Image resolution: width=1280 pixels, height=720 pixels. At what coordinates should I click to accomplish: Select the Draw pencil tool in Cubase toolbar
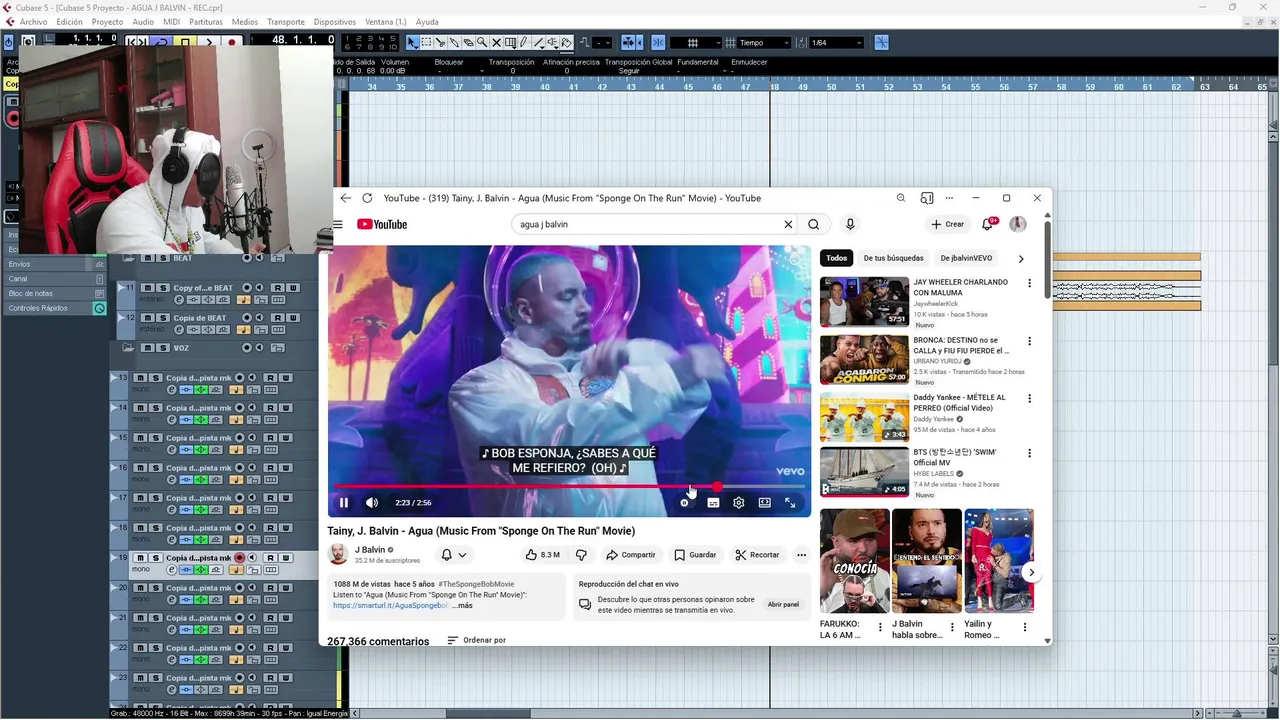[x=524, y=43]
